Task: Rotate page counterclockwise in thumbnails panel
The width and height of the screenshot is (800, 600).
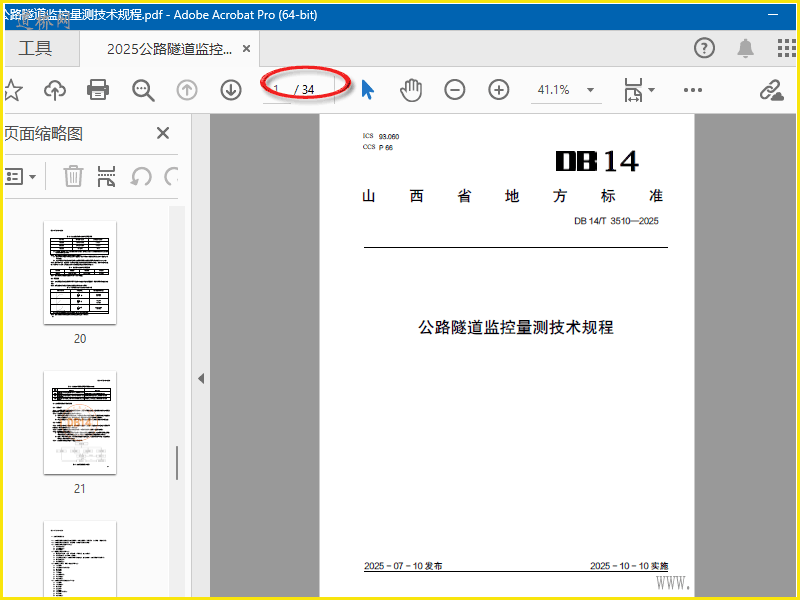Action: point(141,177)
